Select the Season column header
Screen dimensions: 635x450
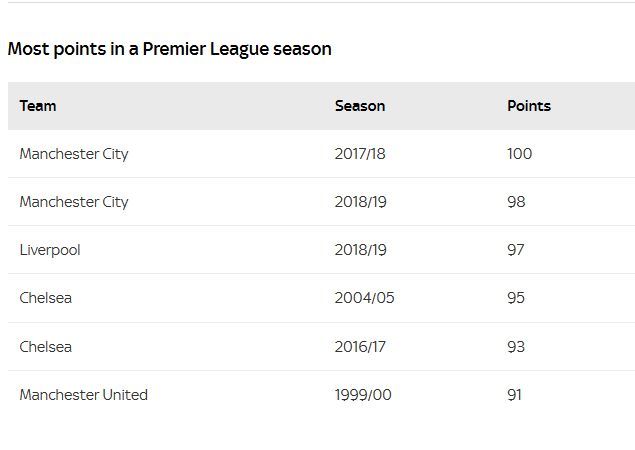click(x=360, y=106)
